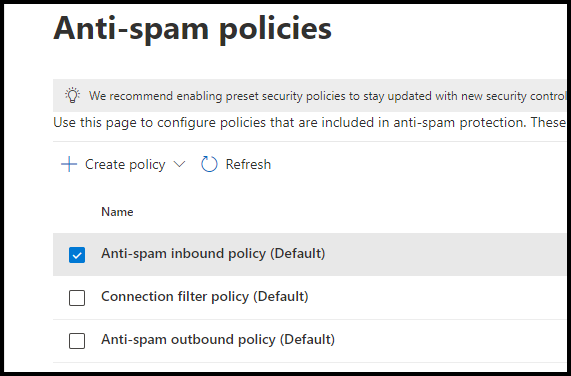Tick the Anti-spam outbound policy checkbox
571x376 pixels.
77,341
